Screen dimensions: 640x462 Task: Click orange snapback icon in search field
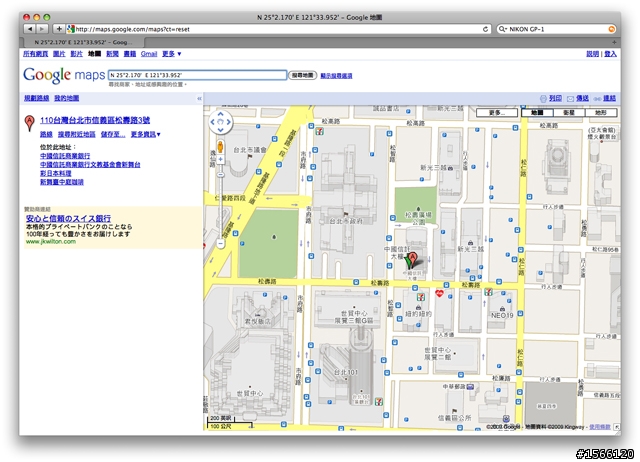[x=611, y=29]
